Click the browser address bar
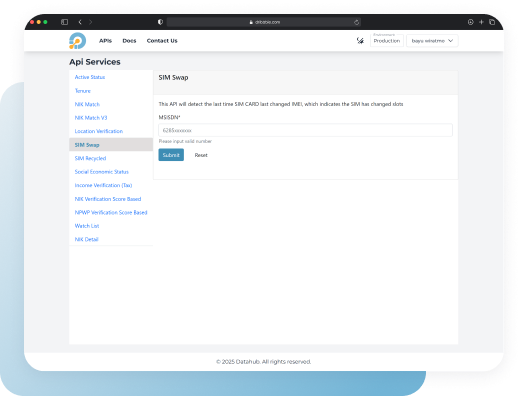The width and height of the screenshot is (522, 396). 264,22
